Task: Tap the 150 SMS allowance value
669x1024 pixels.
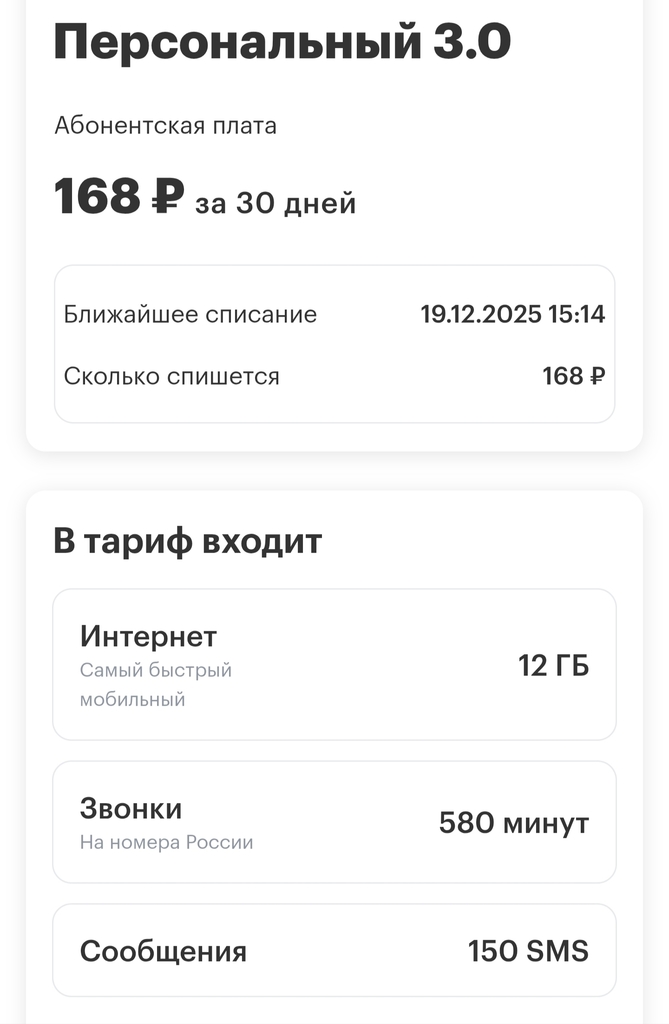Action: (528, 950)
